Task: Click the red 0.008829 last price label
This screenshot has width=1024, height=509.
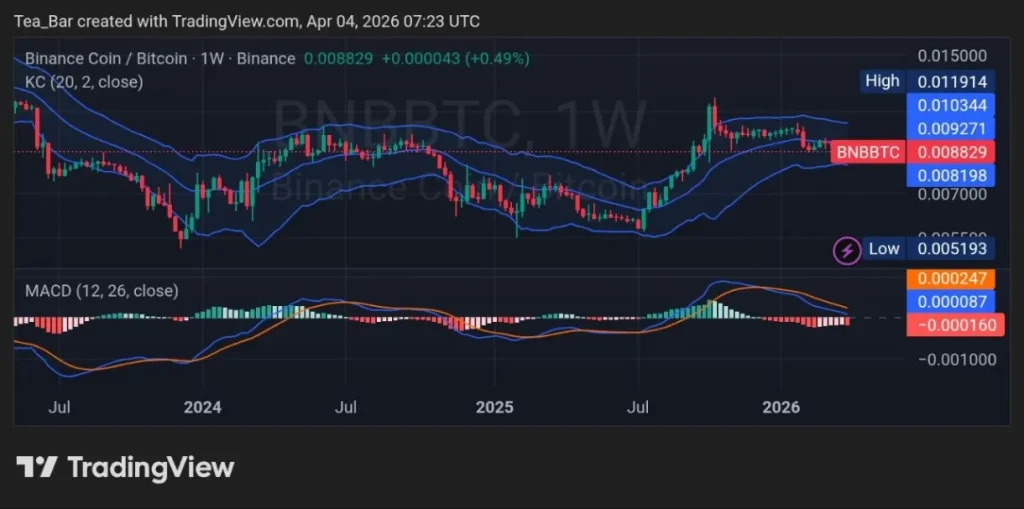Action: pos(952,153)
